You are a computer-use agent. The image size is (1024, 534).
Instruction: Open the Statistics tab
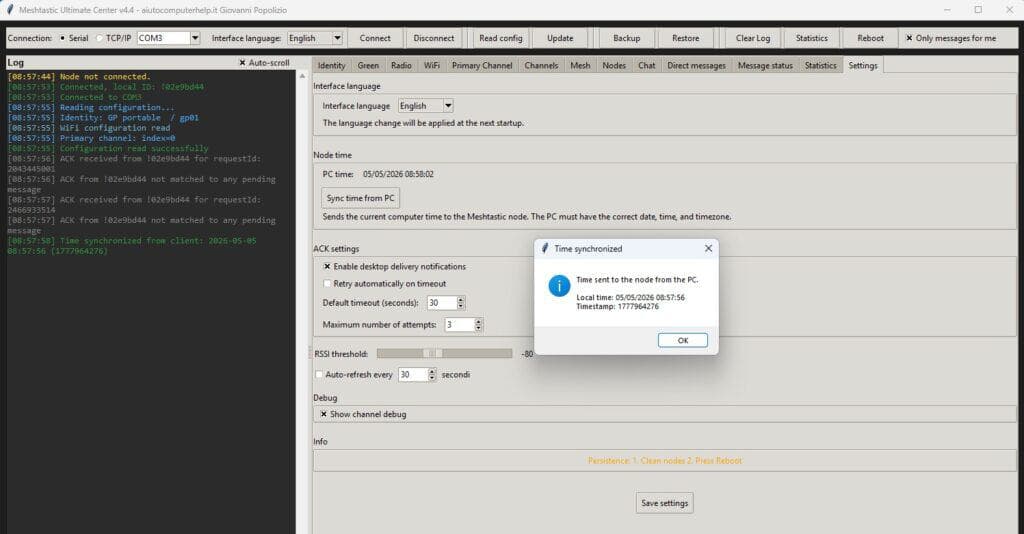[x=820, y=65]
